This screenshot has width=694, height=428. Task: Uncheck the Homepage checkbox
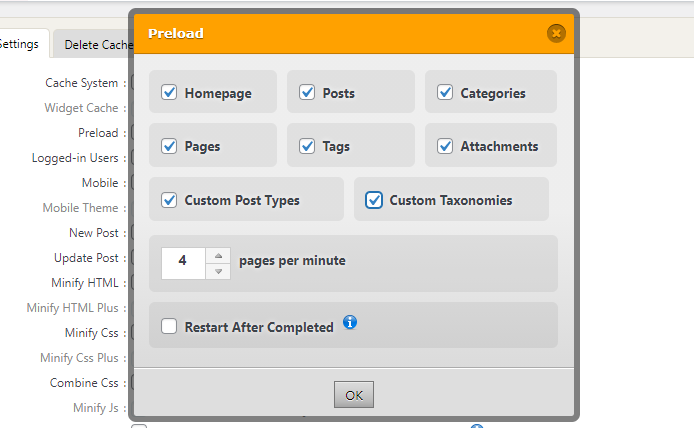click(169, 93)
